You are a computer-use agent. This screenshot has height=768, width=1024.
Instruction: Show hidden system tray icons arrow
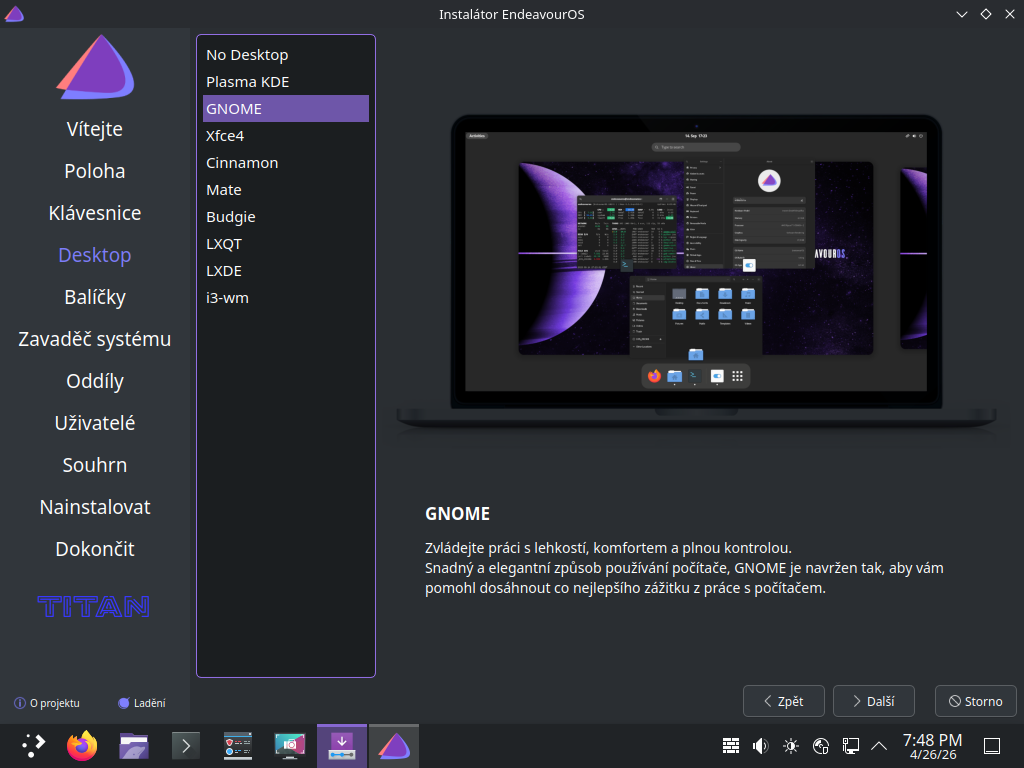click(x=880, y=745)
